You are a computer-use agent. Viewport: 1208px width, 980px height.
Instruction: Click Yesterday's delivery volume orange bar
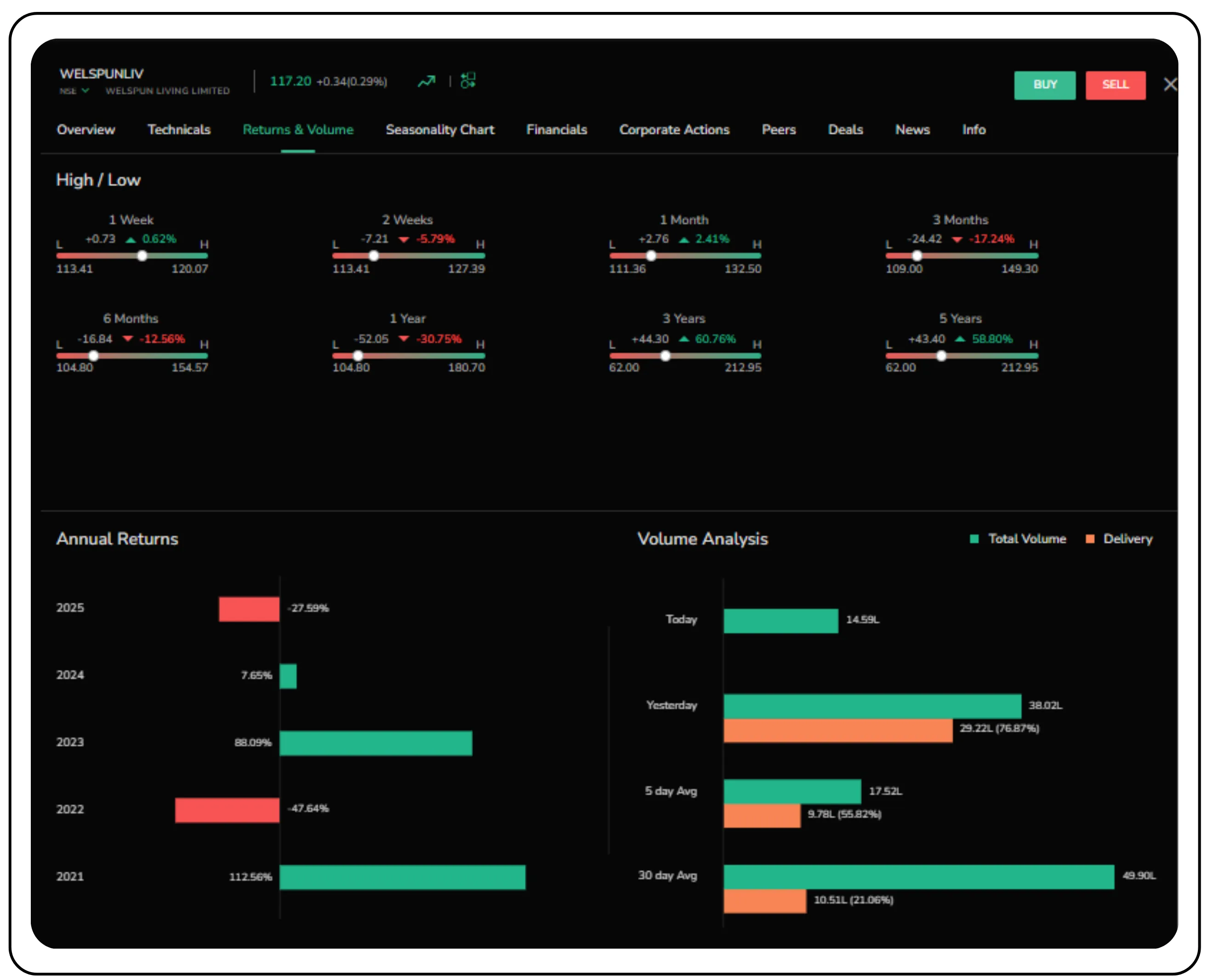(x=838, y=731)
